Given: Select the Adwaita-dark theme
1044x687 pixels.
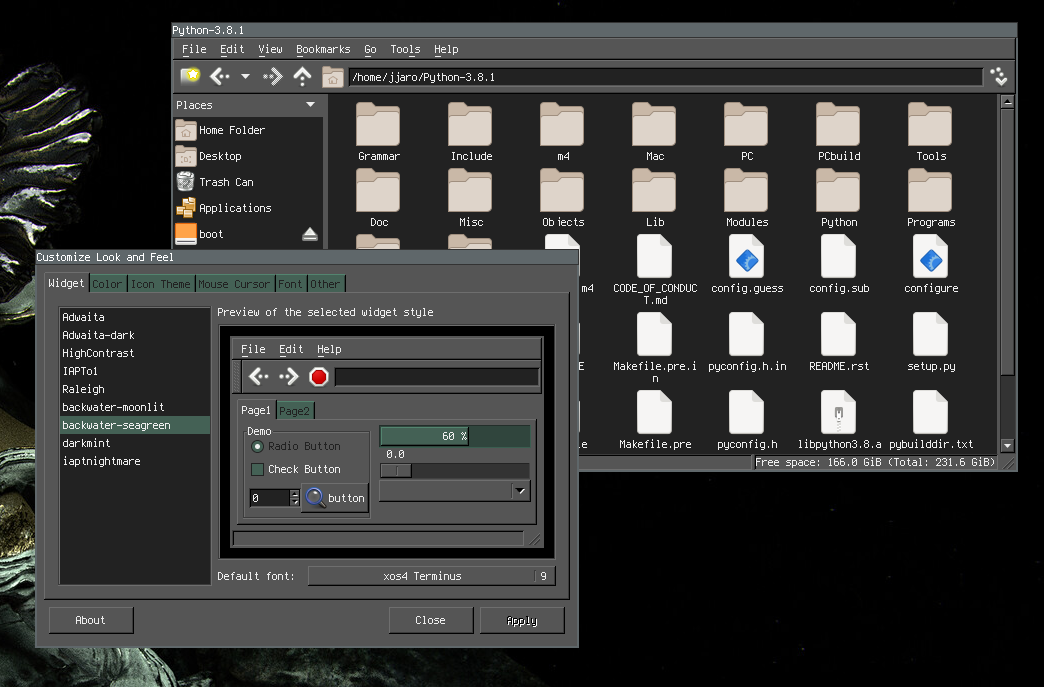Looking at the screenshot, I should tap(135, 335).
